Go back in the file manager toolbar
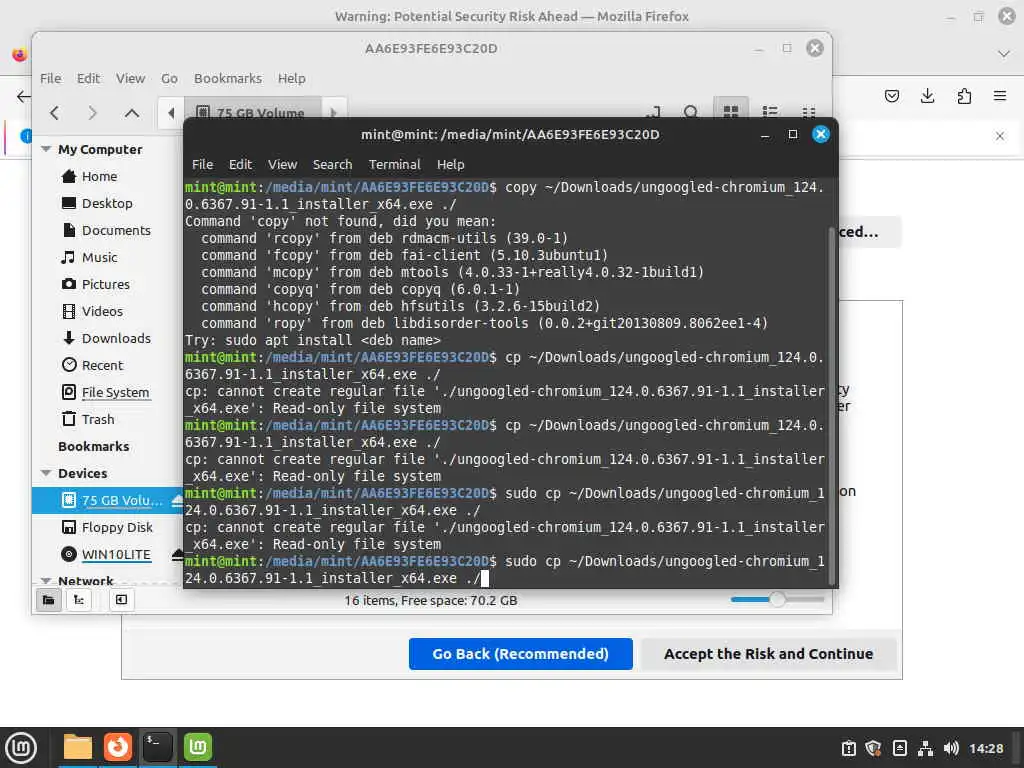The image size is (1024, 768). pyautogui.click(x=55, y=113)
